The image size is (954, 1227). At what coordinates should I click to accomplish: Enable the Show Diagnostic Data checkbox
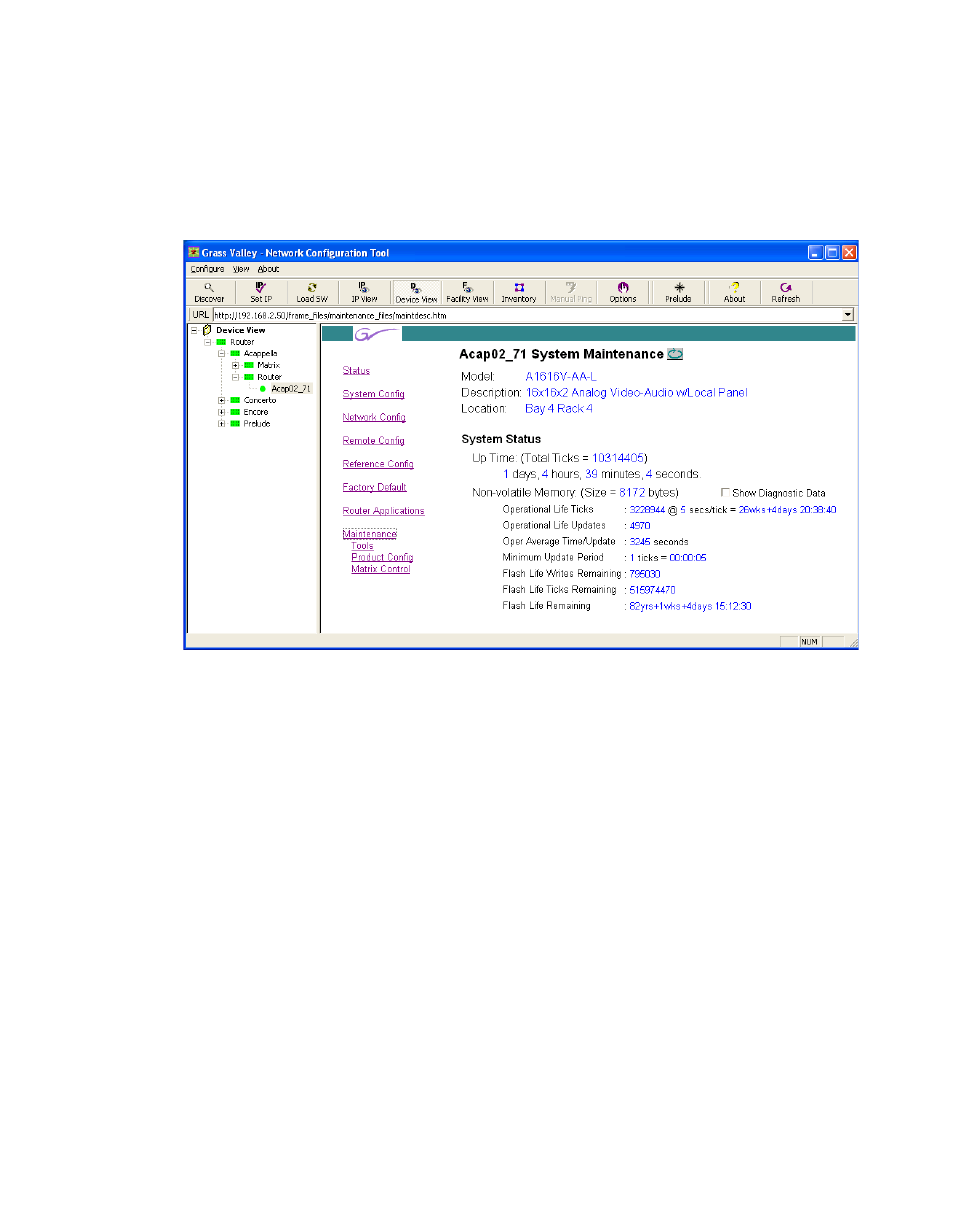click(725, 492)
